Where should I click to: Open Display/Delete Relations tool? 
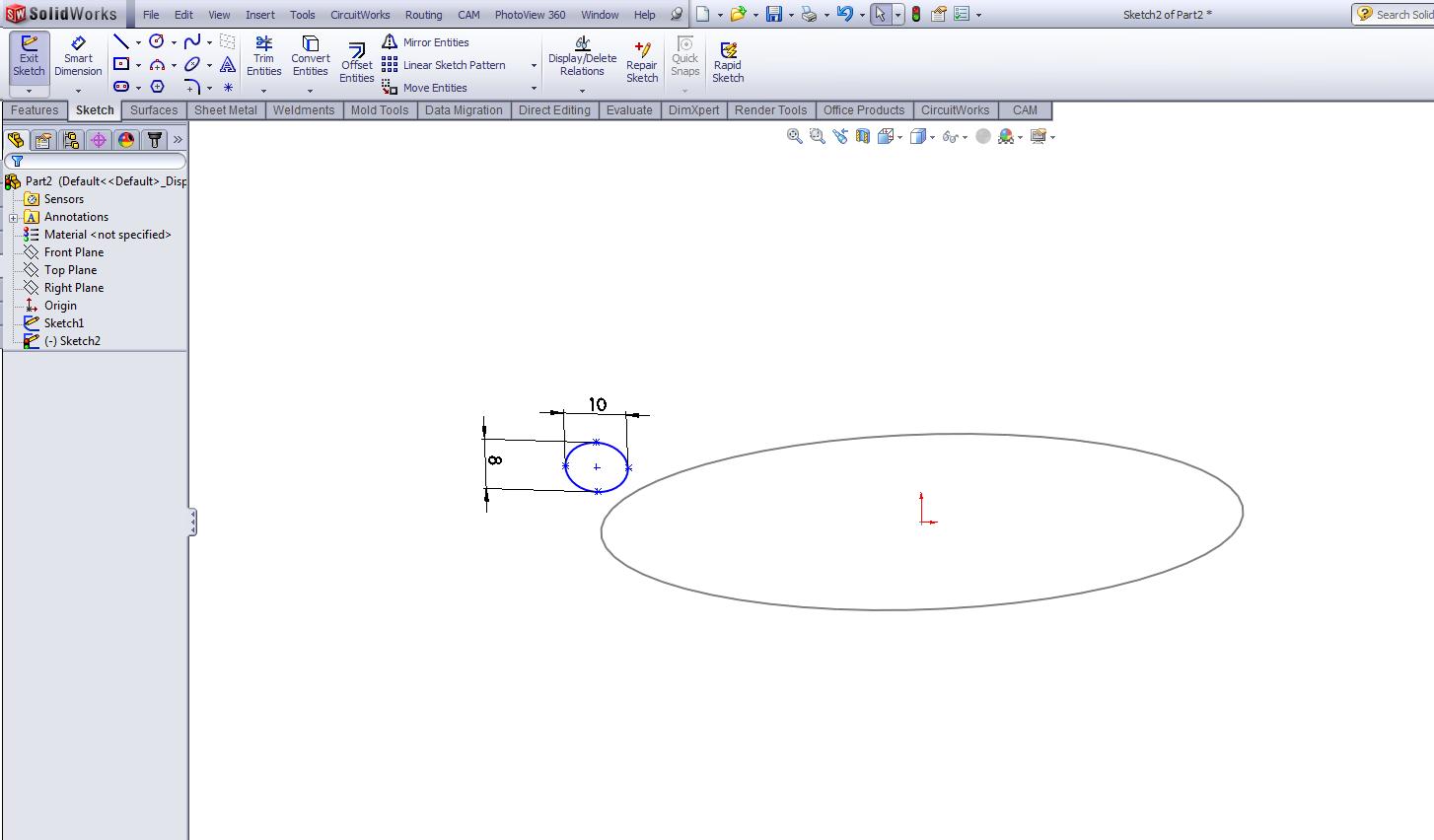(x=582, y=57)
